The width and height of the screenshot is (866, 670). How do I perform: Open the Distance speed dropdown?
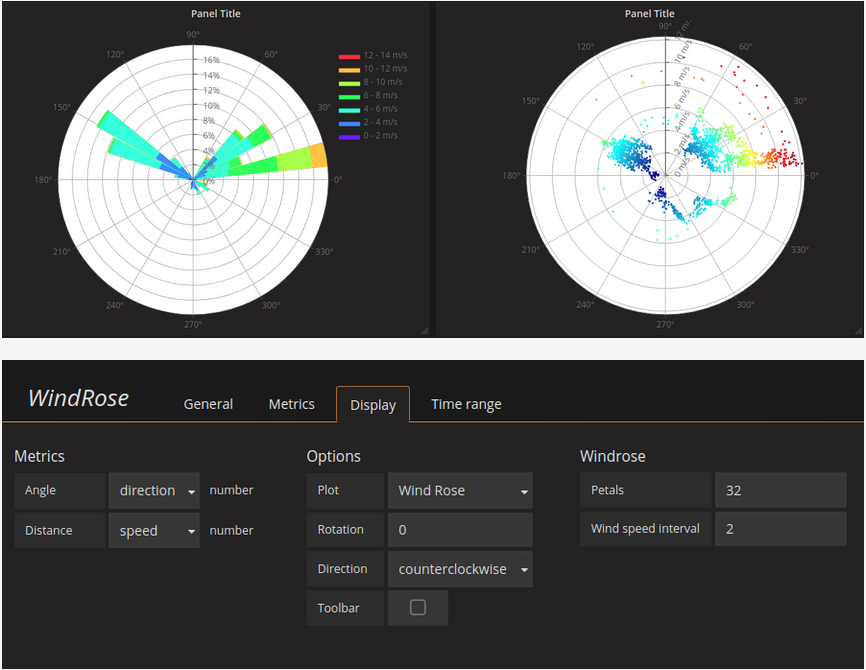tap(154, 529)
